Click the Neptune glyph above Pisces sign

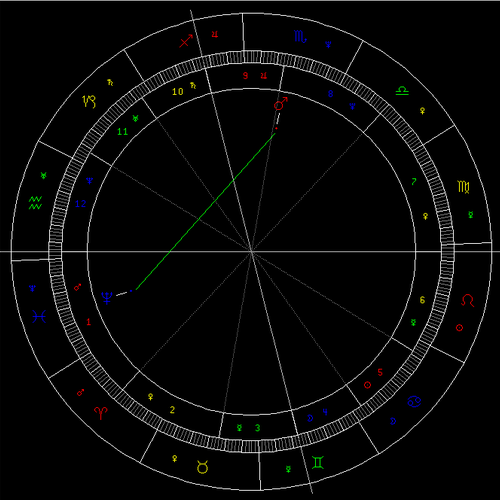tap(32, 288)
